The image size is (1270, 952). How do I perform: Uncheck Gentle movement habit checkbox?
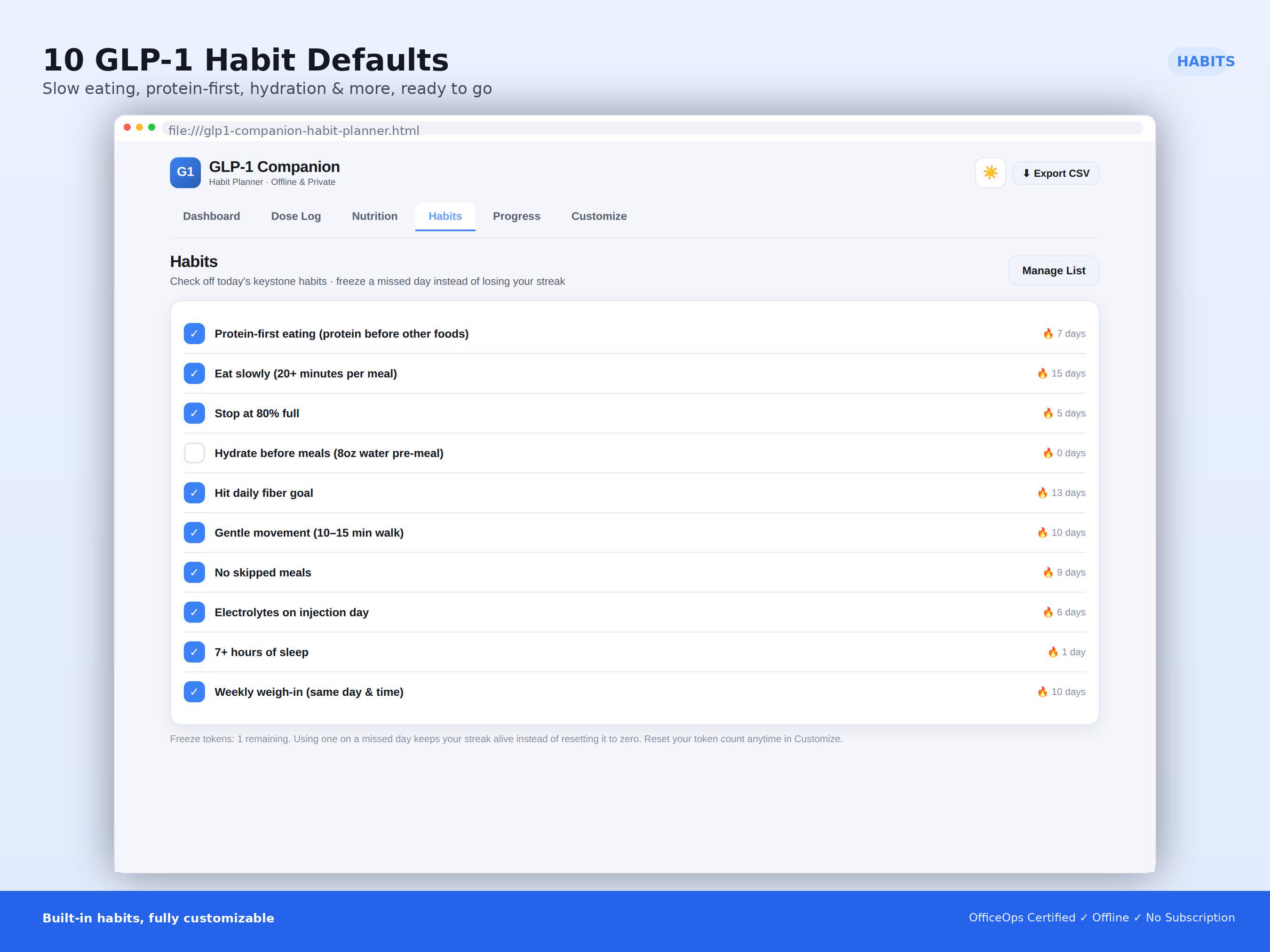coord(194,533)
